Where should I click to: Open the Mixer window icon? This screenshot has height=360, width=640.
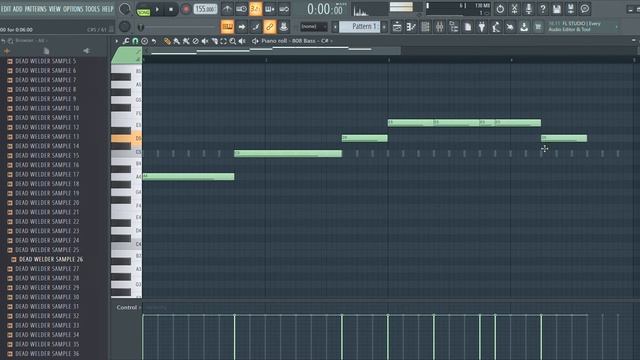click(x=440, y=27)
